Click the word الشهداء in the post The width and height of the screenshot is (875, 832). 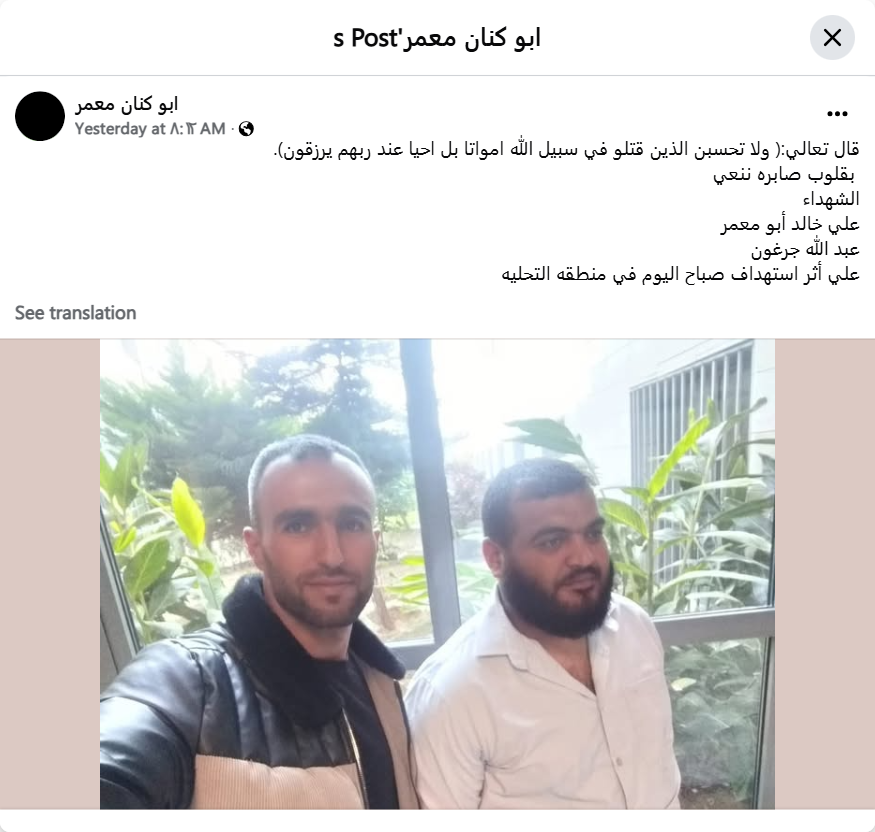coord(831,199)
